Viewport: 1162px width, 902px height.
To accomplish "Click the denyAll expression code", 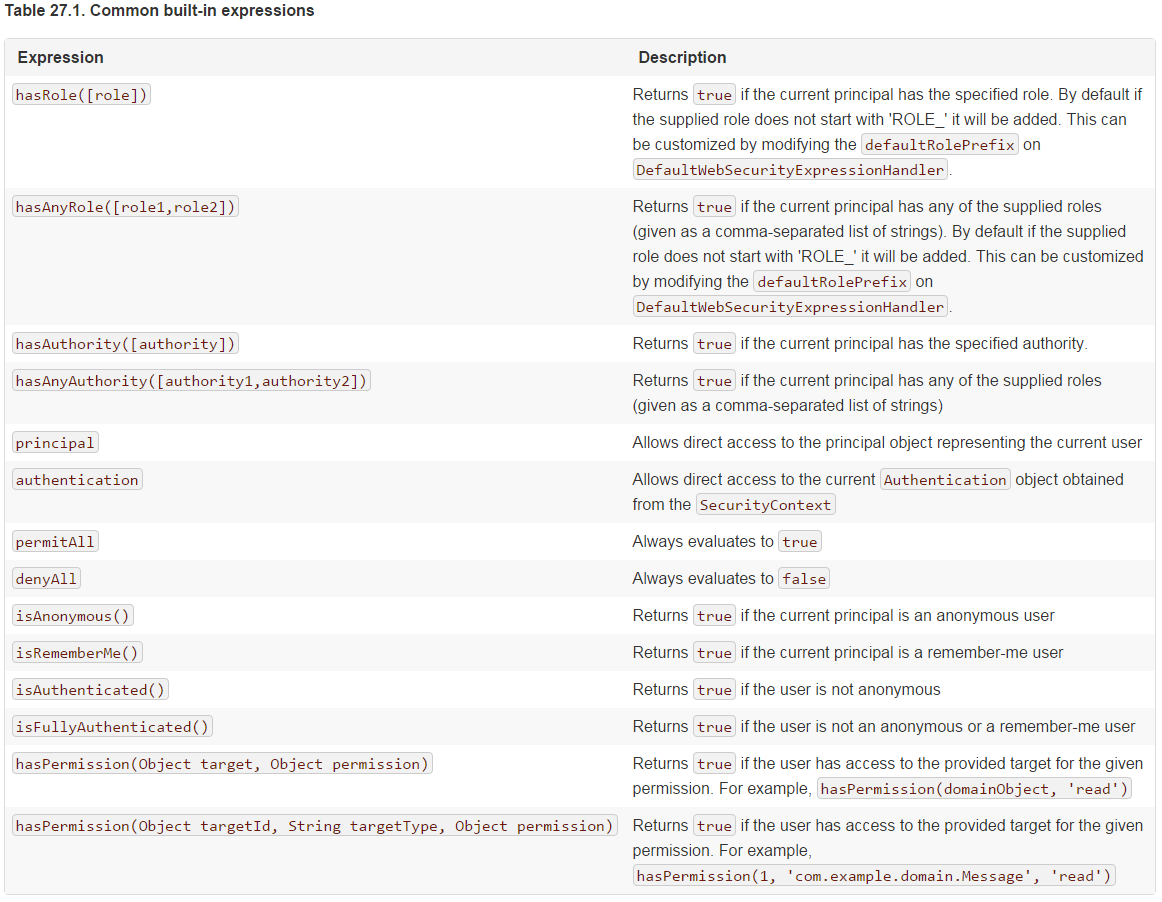I will (x=46, y=579).
